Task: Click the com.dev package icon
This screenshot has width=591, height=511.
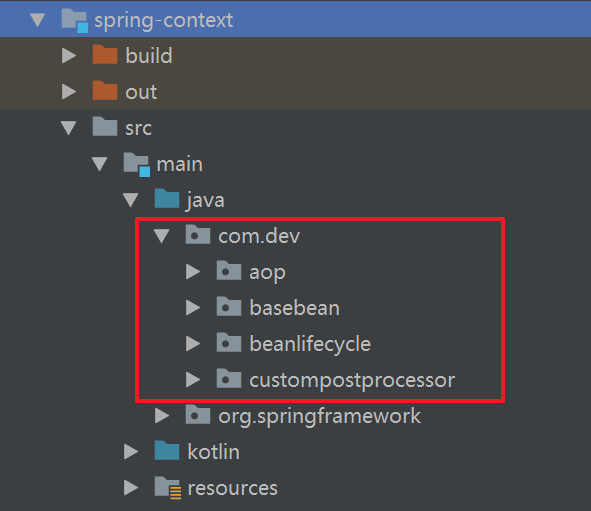Action: coord(198,235)
